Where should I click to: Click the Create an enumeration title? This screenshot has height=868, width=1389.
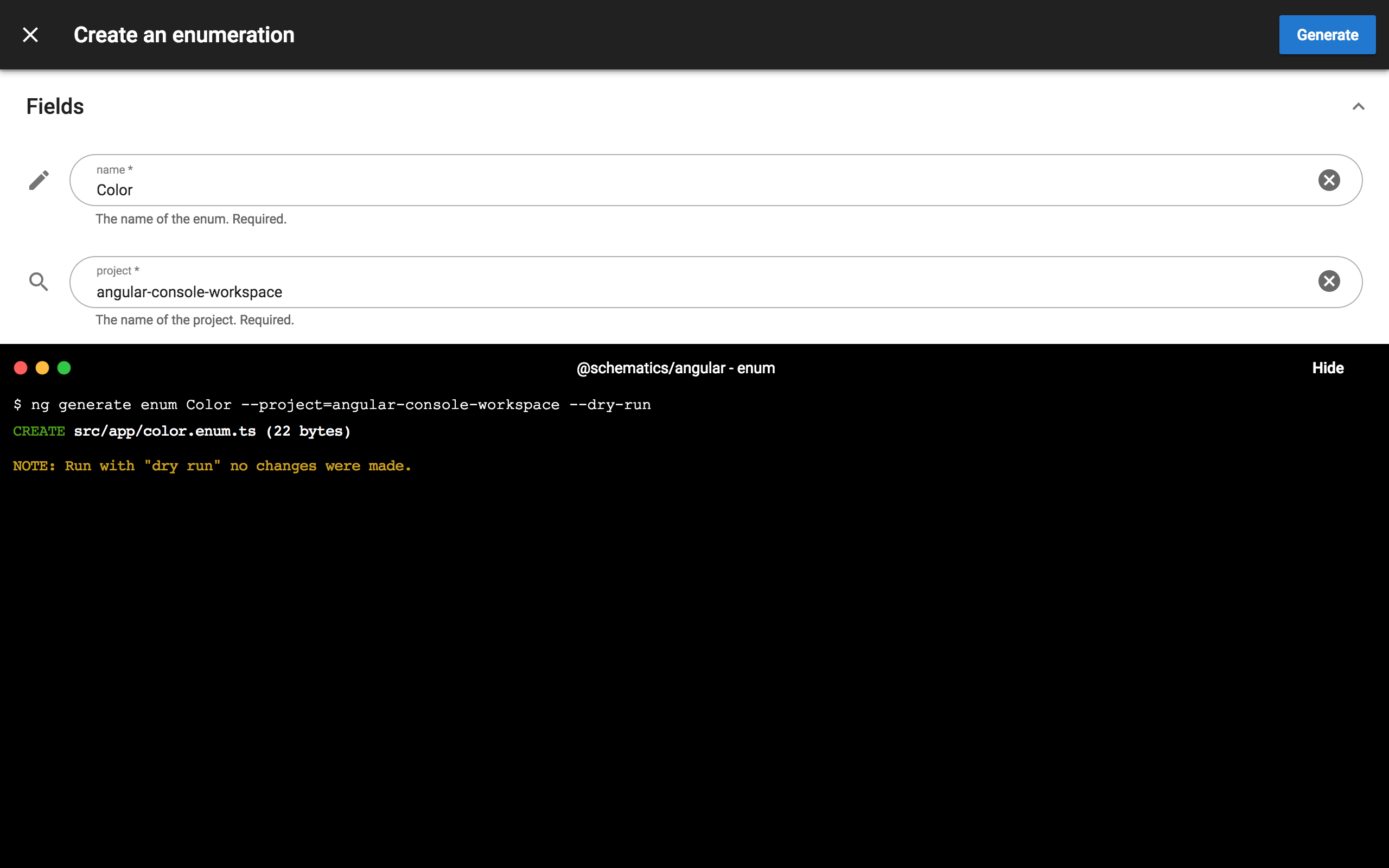point(184,35)
